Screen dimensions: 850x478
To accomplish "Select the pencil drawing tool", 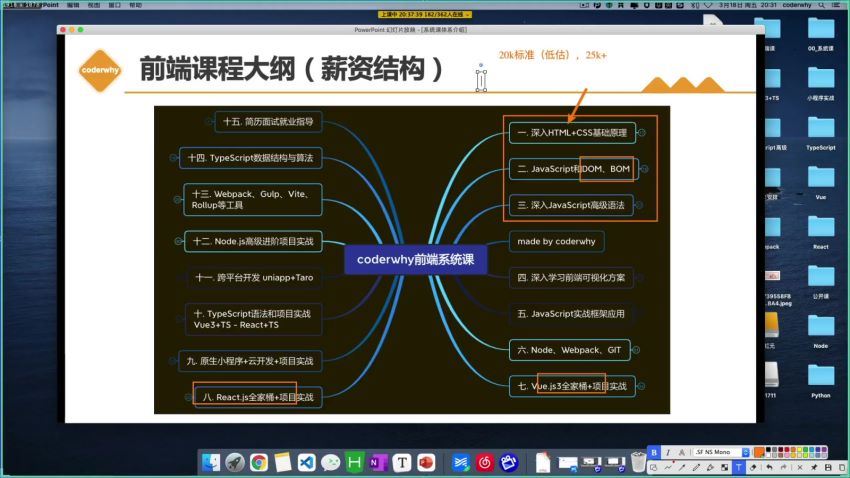I will (x=696, y=467).
